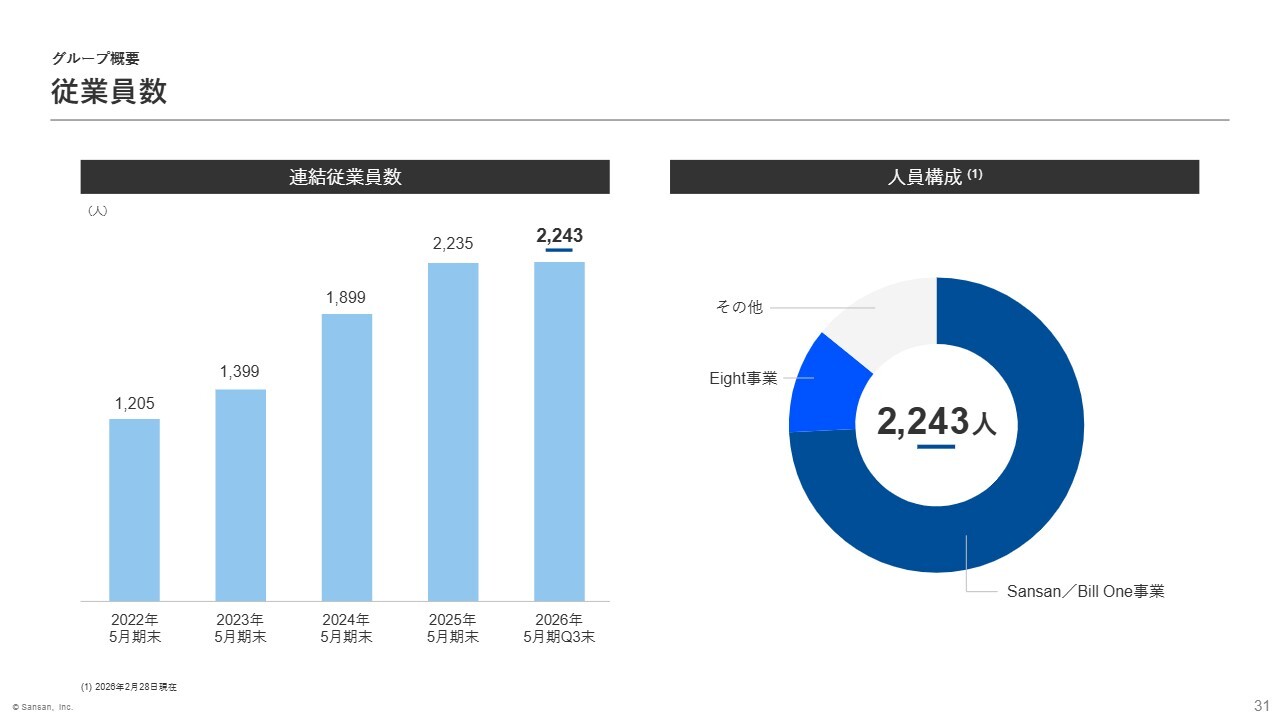Viewport: 1280px width, 720px height.
Task: Click the 2,235 data label
Action: pyautogui.click(x=453, y=244)
